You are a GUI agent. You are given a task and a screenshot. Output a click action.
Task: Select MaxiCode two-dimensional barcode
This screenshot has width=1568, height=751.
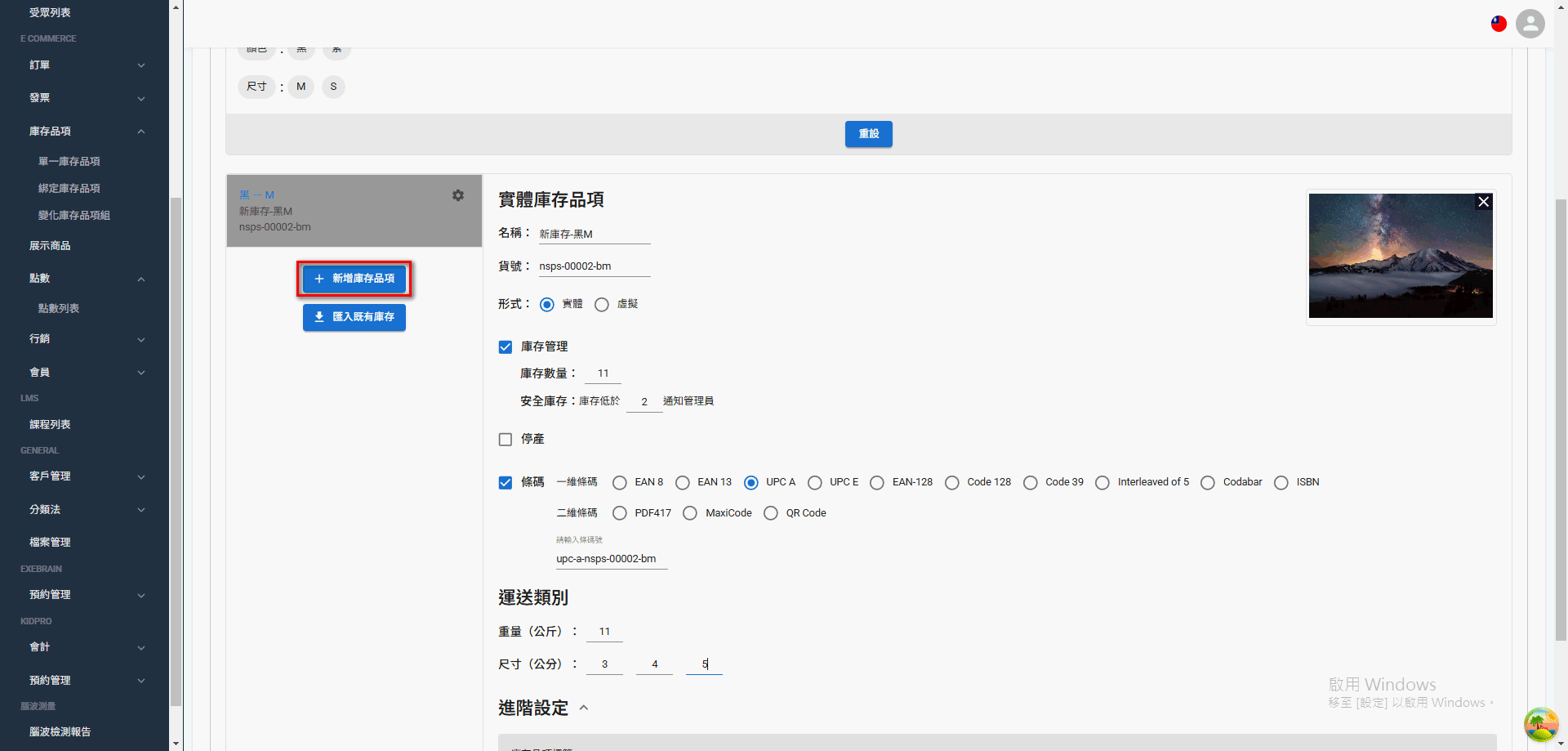(x=690, y=513)
